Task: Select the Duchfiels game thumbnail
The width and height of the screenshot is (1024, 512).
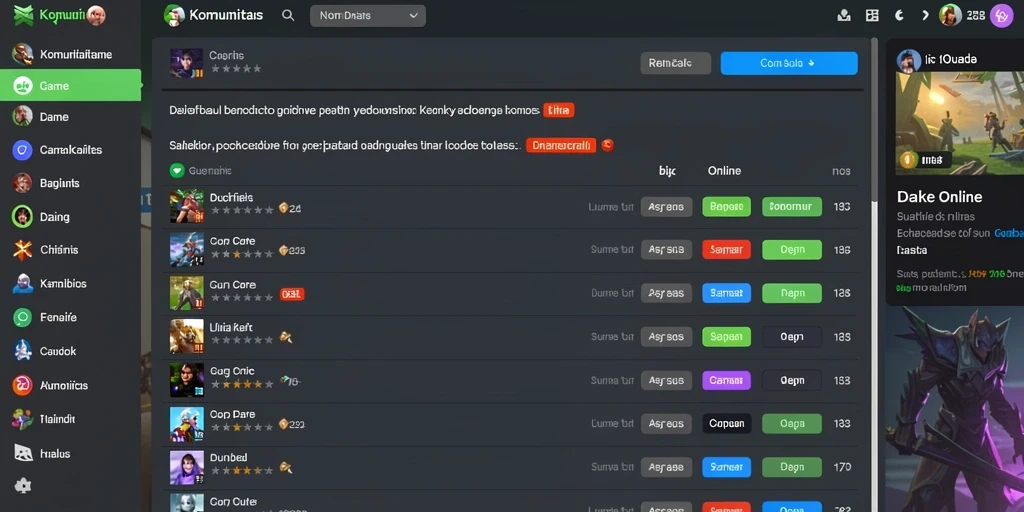Action: (186, 206)
